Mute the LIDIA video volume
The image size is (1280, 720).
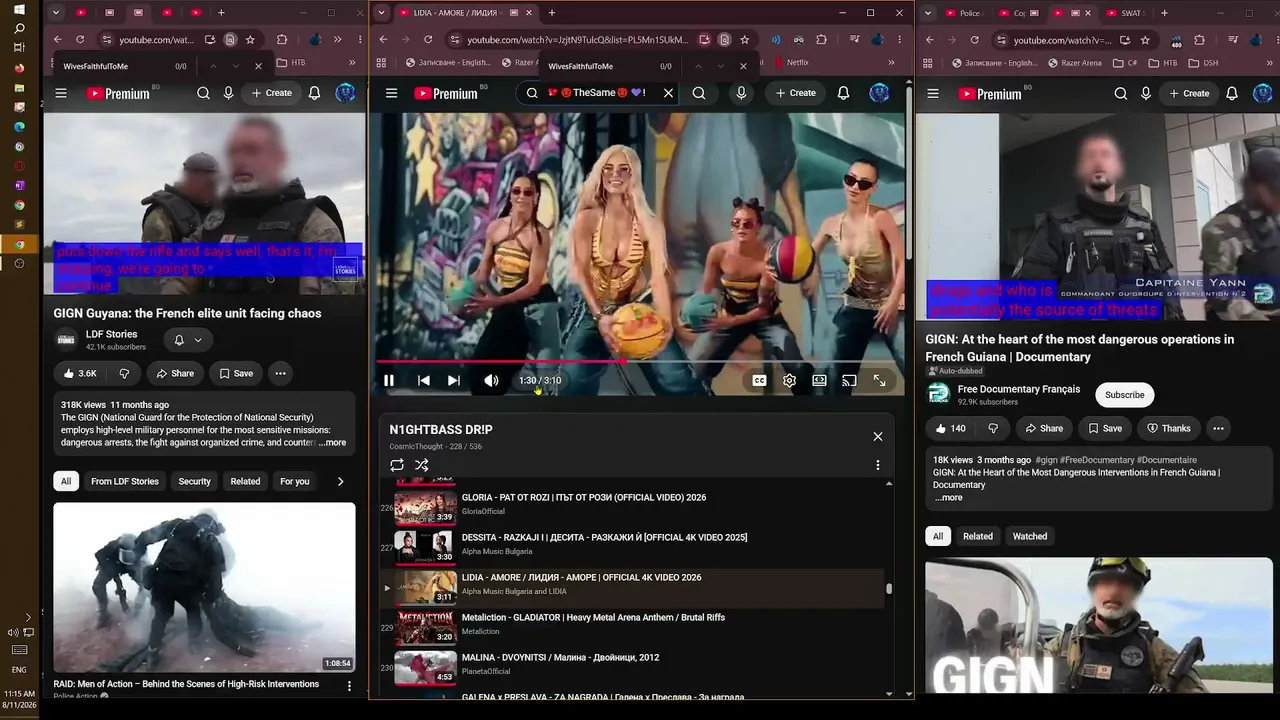click(x=491, y=381)
